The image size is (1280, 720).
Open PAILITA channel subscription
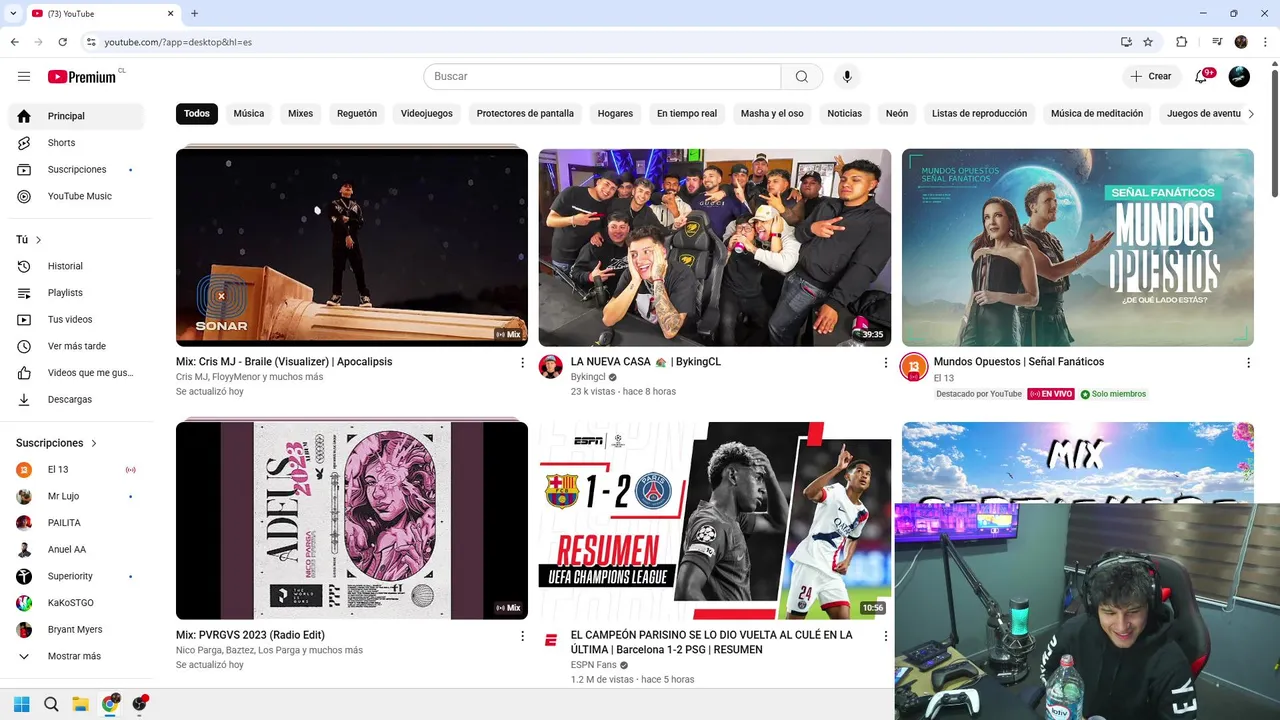[76, 523]
